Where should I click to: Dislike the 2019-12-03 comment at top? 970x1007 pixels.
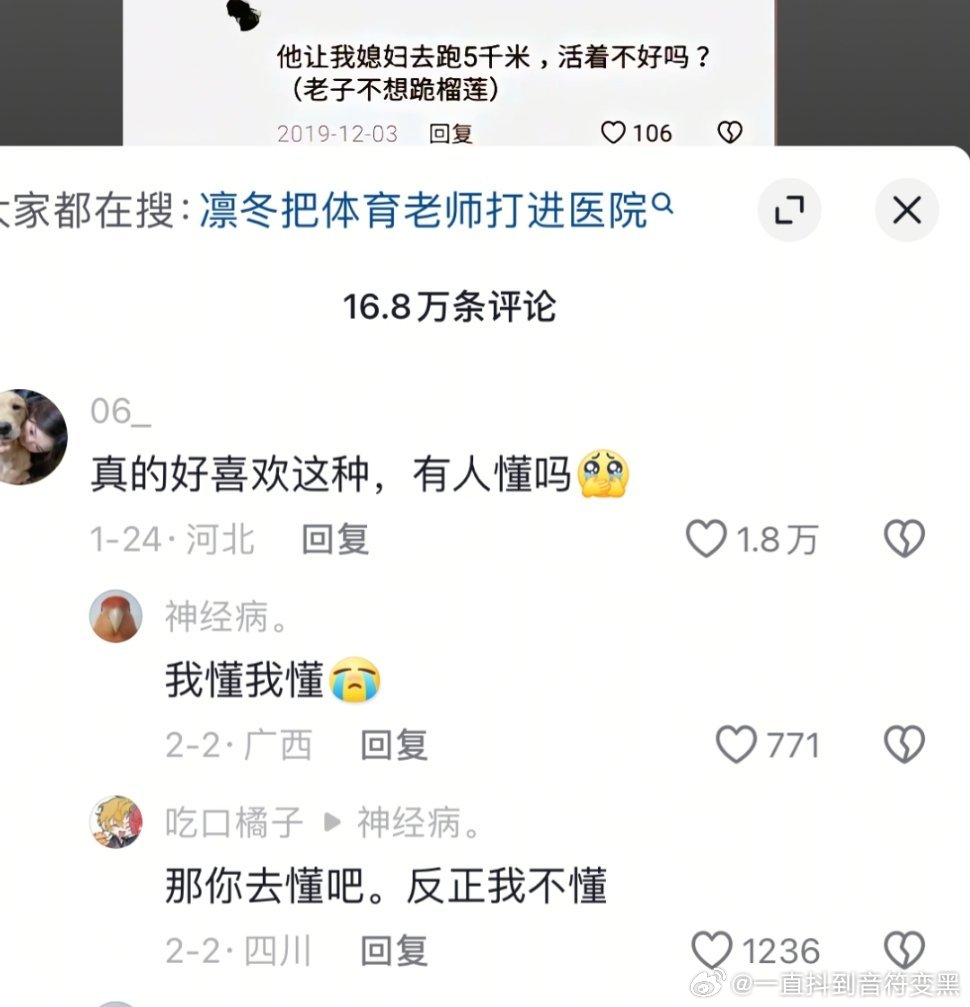tap(730, 132)
